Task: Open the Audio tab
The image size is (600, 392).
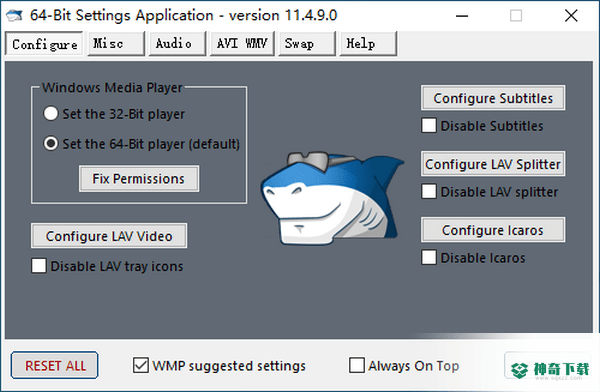Action: click(x=177, y=44)
